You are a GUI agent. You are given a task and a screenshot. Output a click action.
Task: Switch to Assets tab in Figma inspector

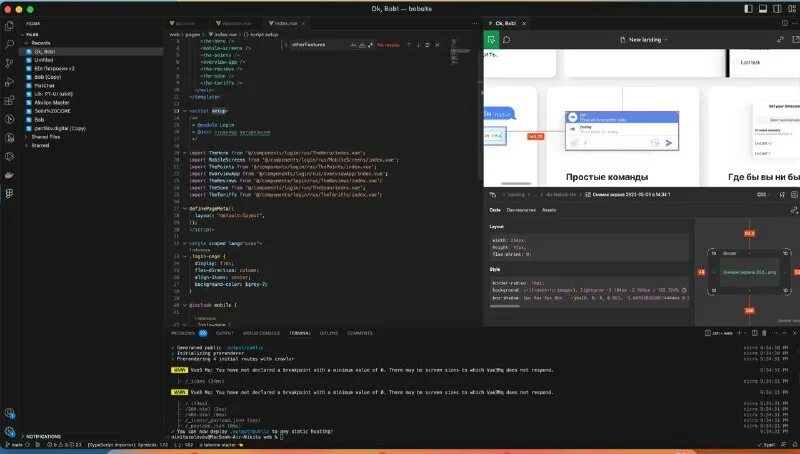549,210
